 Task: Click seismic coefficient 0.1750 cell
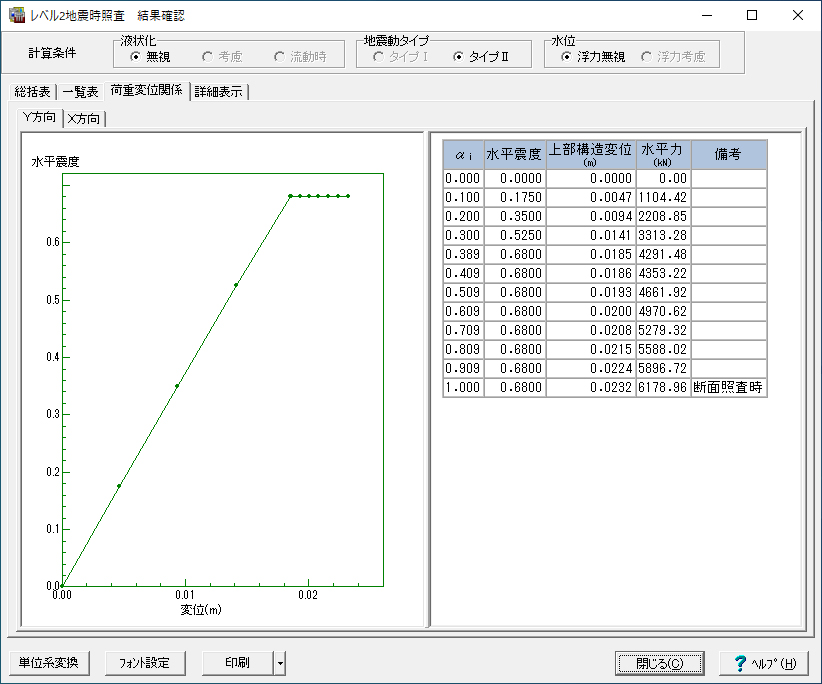(514, 198)
